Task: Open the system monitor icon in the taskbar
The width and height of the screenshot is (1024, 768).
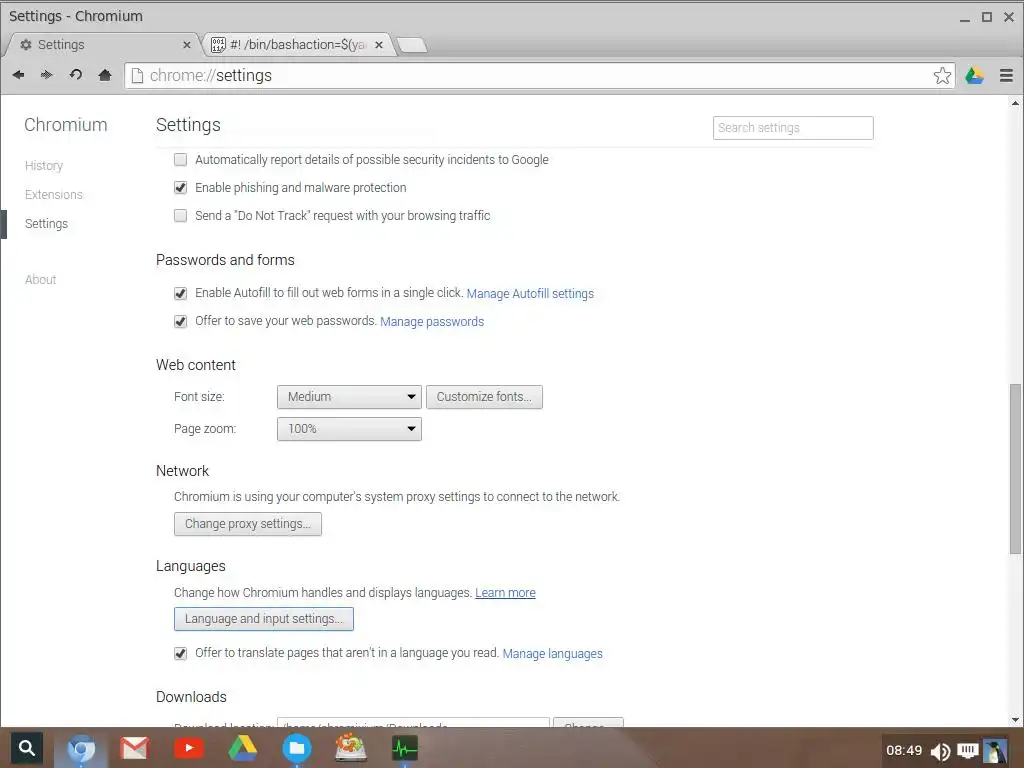Action: 404,748
